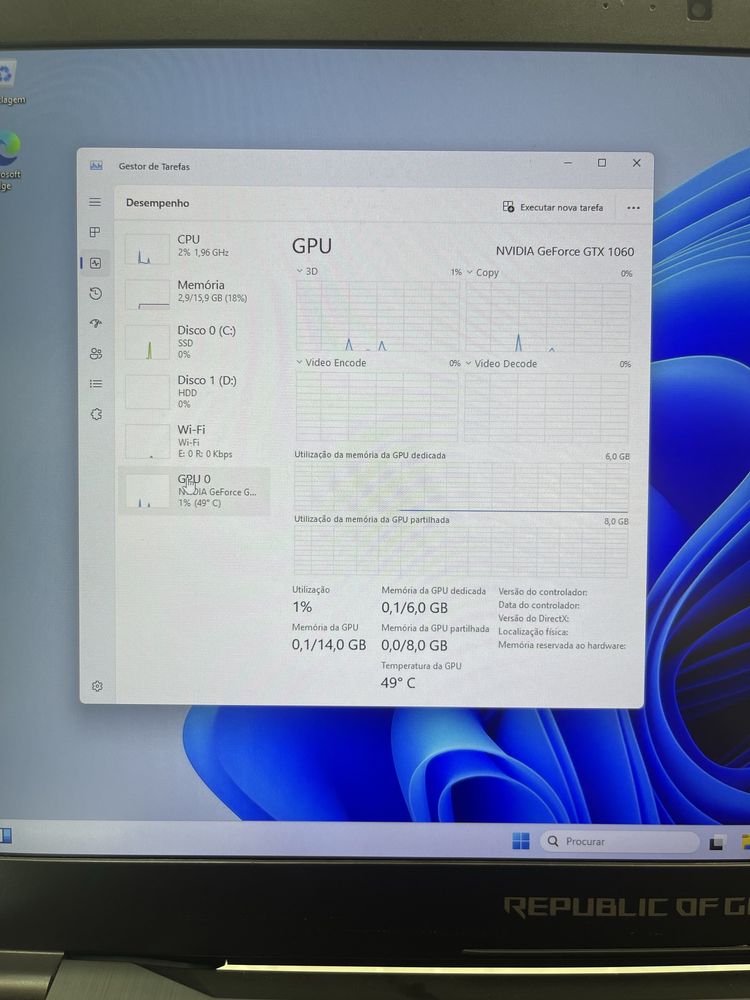Open the Microsoft Edge desktop shortcut
Viewport: 750px width, 1000px height.
click(10, 160)
